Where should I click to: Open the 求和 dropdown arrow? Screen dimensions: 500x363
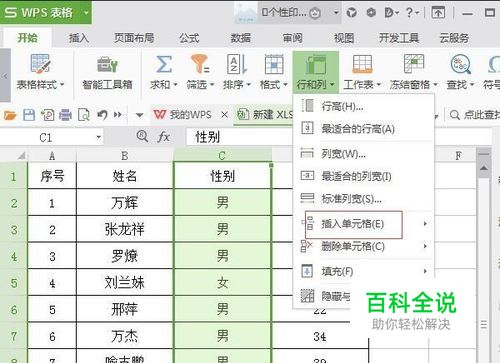point(175,85)
